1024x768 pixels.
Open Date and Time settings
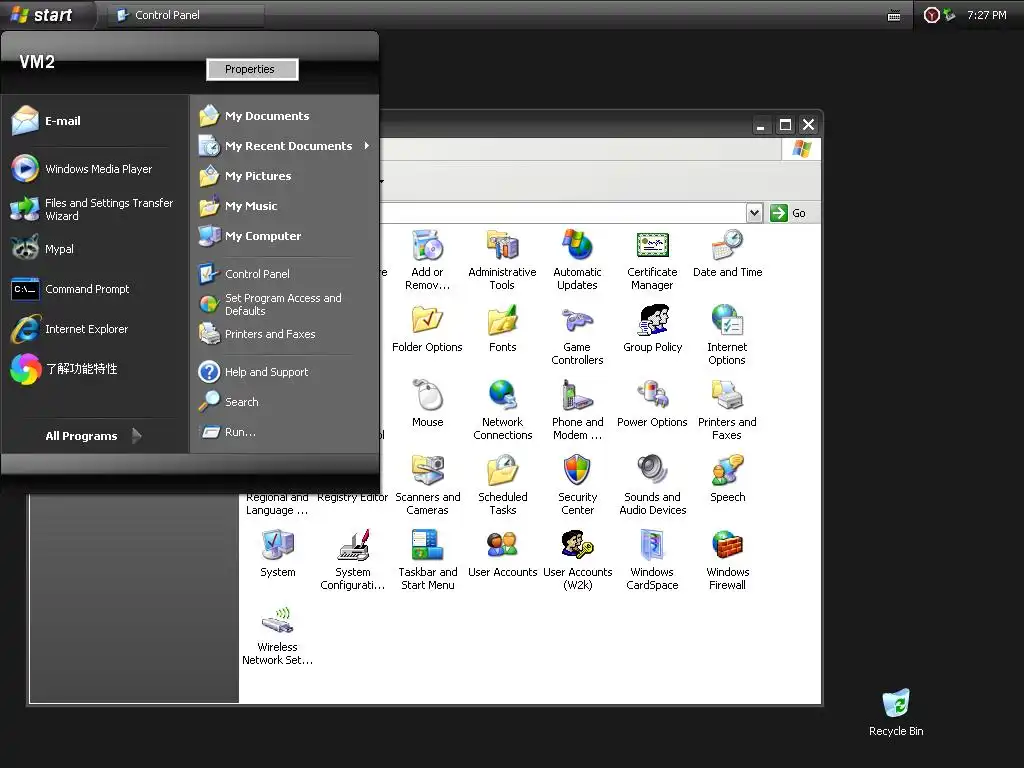click(727, 253)
